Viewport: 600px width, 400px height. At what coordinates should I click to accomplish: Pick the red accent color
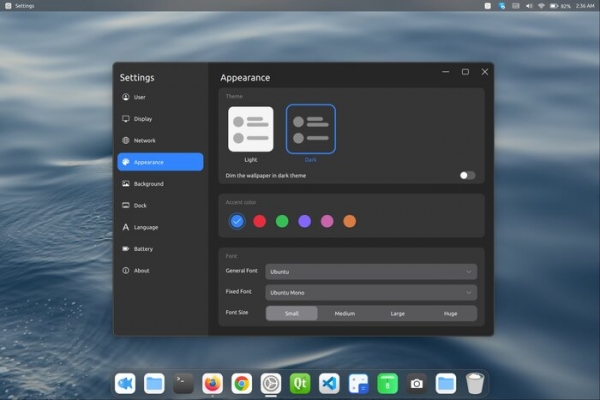click(x=260, y=221)
